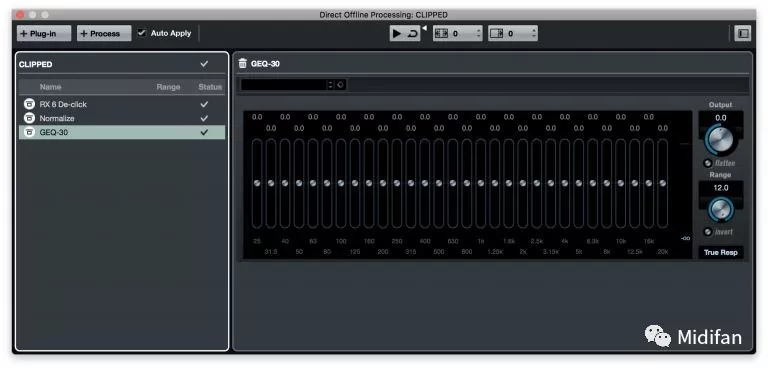768x369 pixels.
Task: Click the Name column header
Action: (50, 87)
